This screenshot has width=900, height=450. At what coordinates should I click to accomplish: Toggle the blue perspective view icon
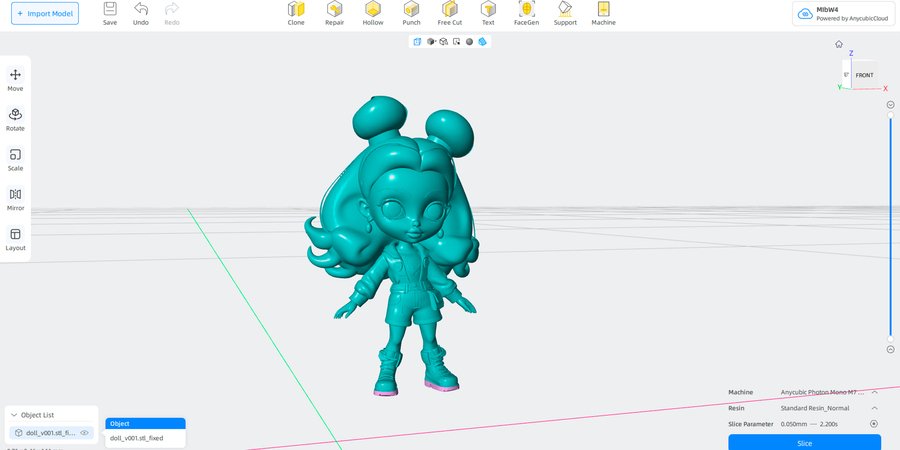click(417, 41)
